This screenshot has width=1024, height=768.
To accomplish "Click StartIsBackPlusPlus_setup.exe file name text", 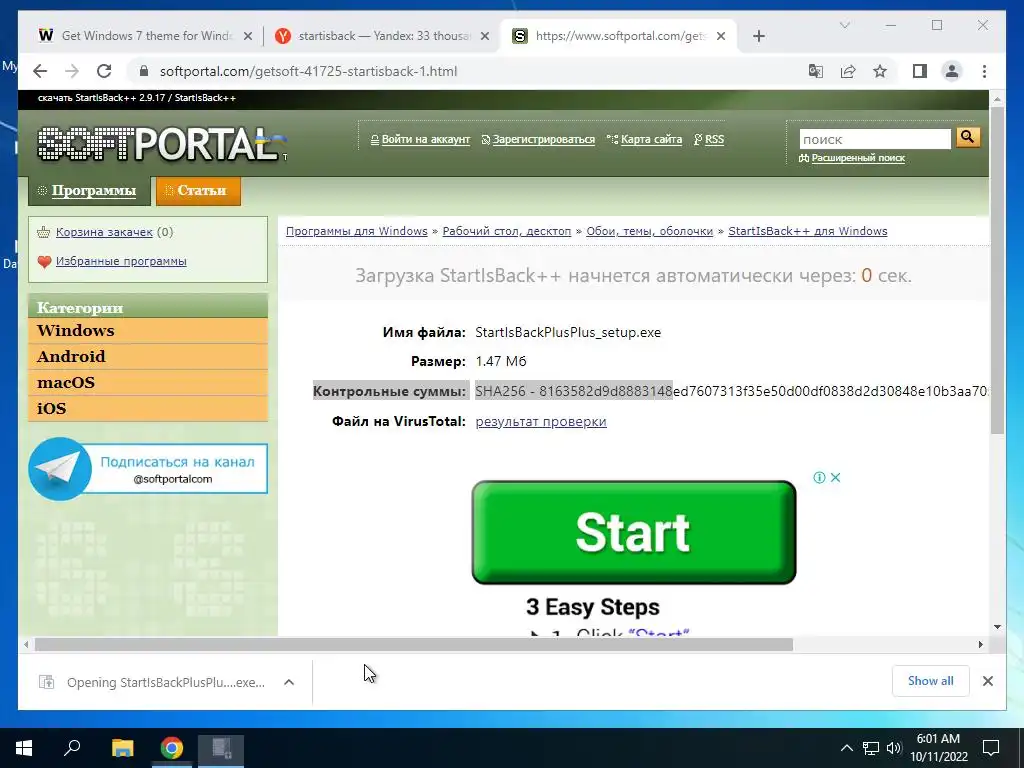I will pos(568,332).
